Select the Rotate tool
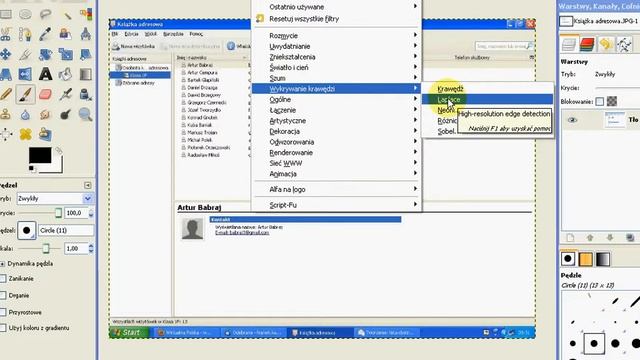Viewport: 640px width, 360px height. click(45, 54)
